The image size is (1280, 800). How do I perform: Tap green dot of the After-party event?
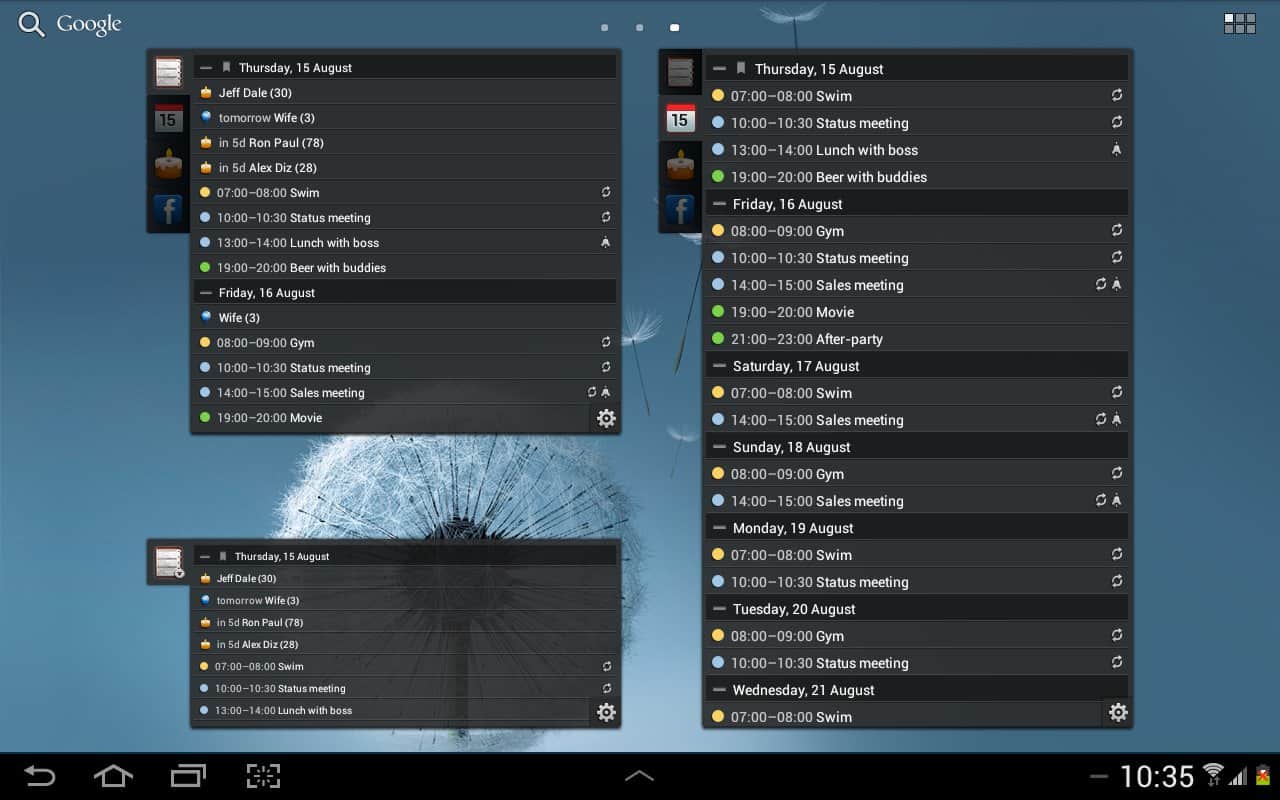(x=718, y=339)
